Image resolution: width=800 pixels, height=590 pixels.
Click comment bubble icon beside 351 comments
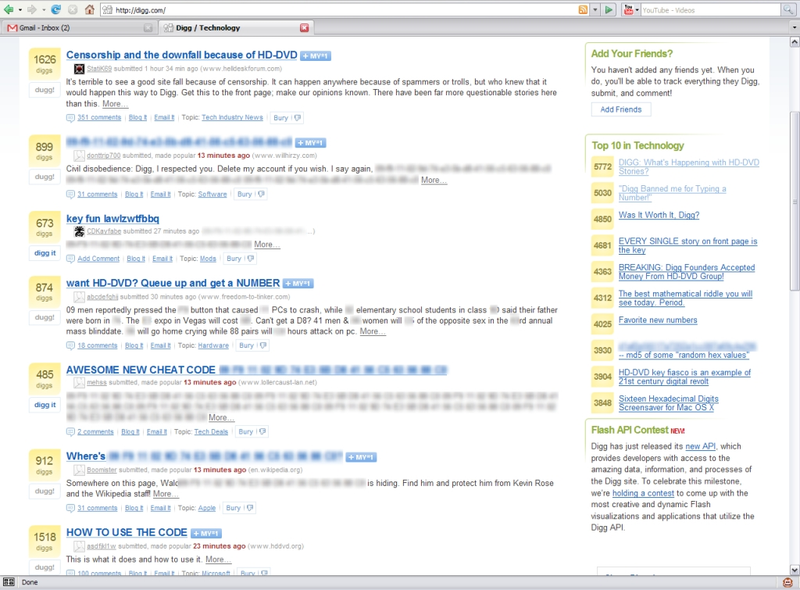[70, 118]
